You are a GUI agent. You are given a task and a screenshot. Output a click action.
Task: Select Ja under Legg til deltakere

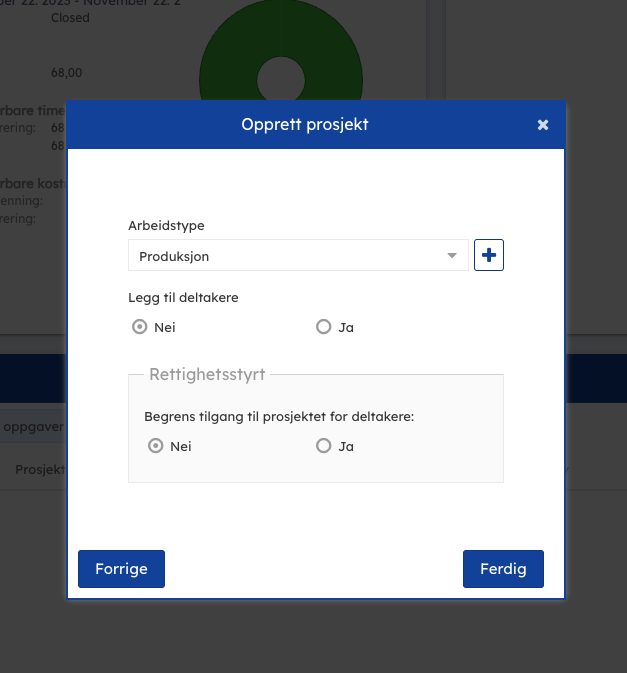323,327
